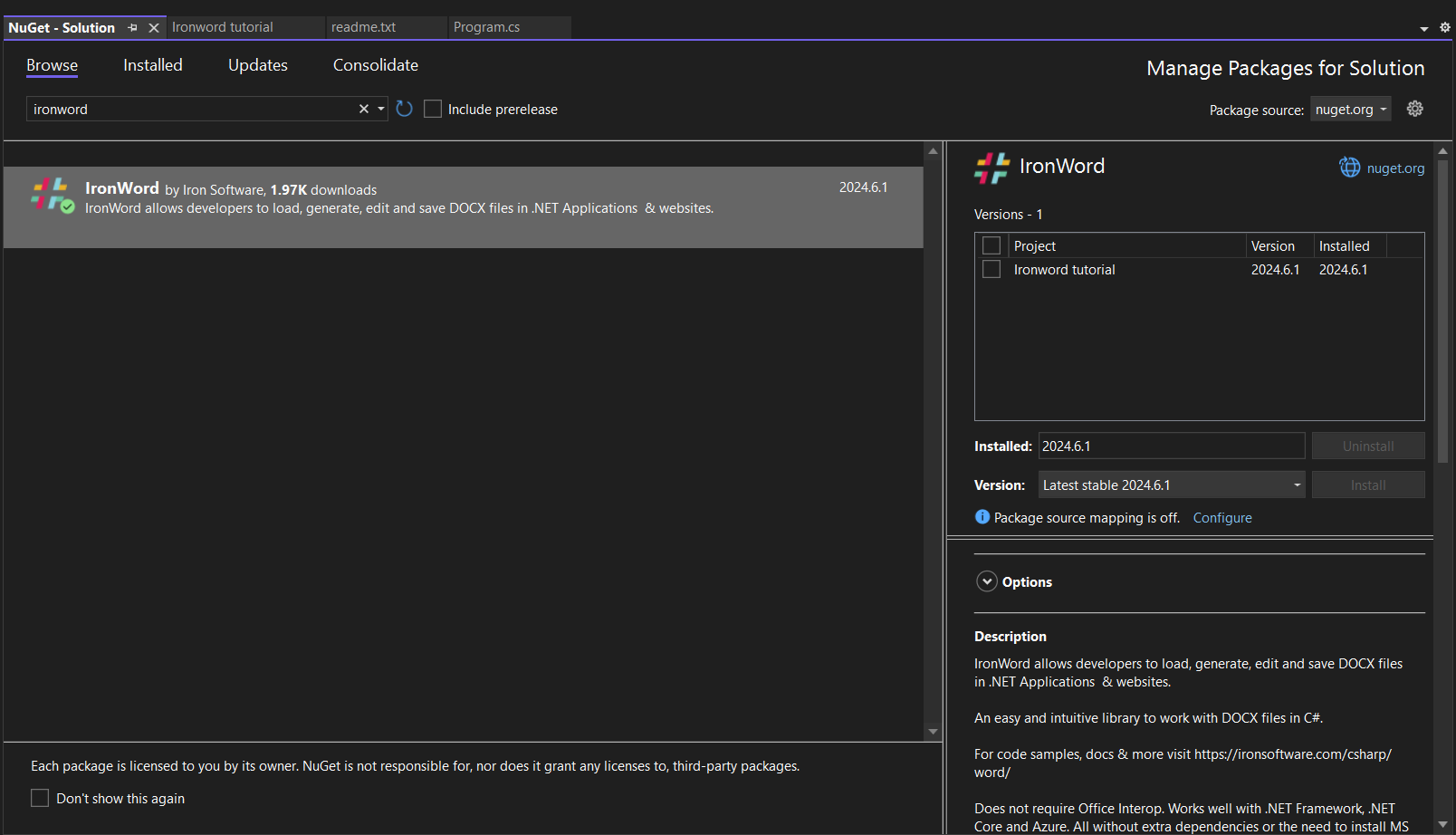1456x835 pixels.
Task: Open NuGet package source settings gear
Action: (x=1415, y=109)
